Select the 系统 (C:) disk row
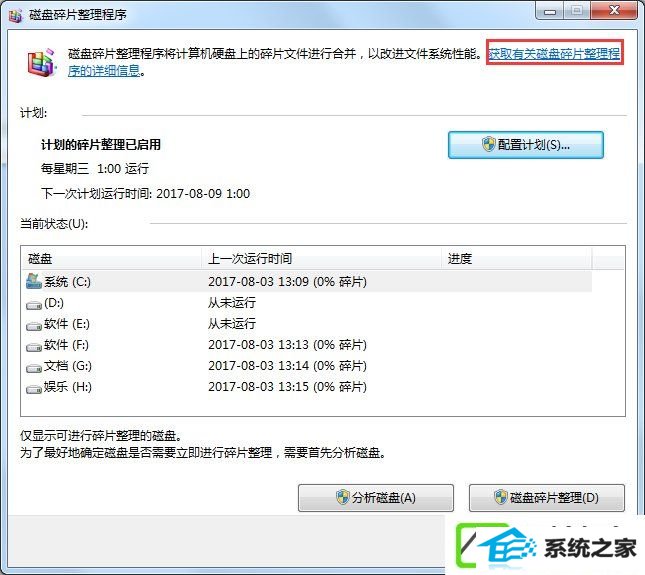645x575 pixels. pos(308,282)
